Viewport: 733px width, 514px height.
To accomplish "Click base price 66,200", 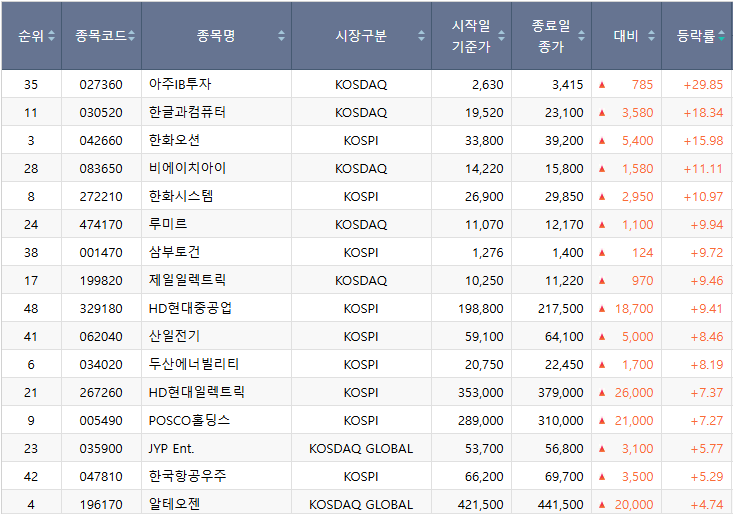I will click(x=484, y=477).
